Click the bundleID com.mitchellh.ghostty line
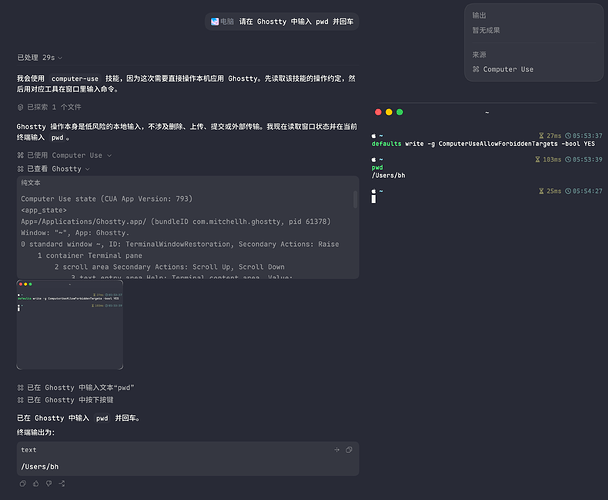608x500 pixels. point(176,221)
